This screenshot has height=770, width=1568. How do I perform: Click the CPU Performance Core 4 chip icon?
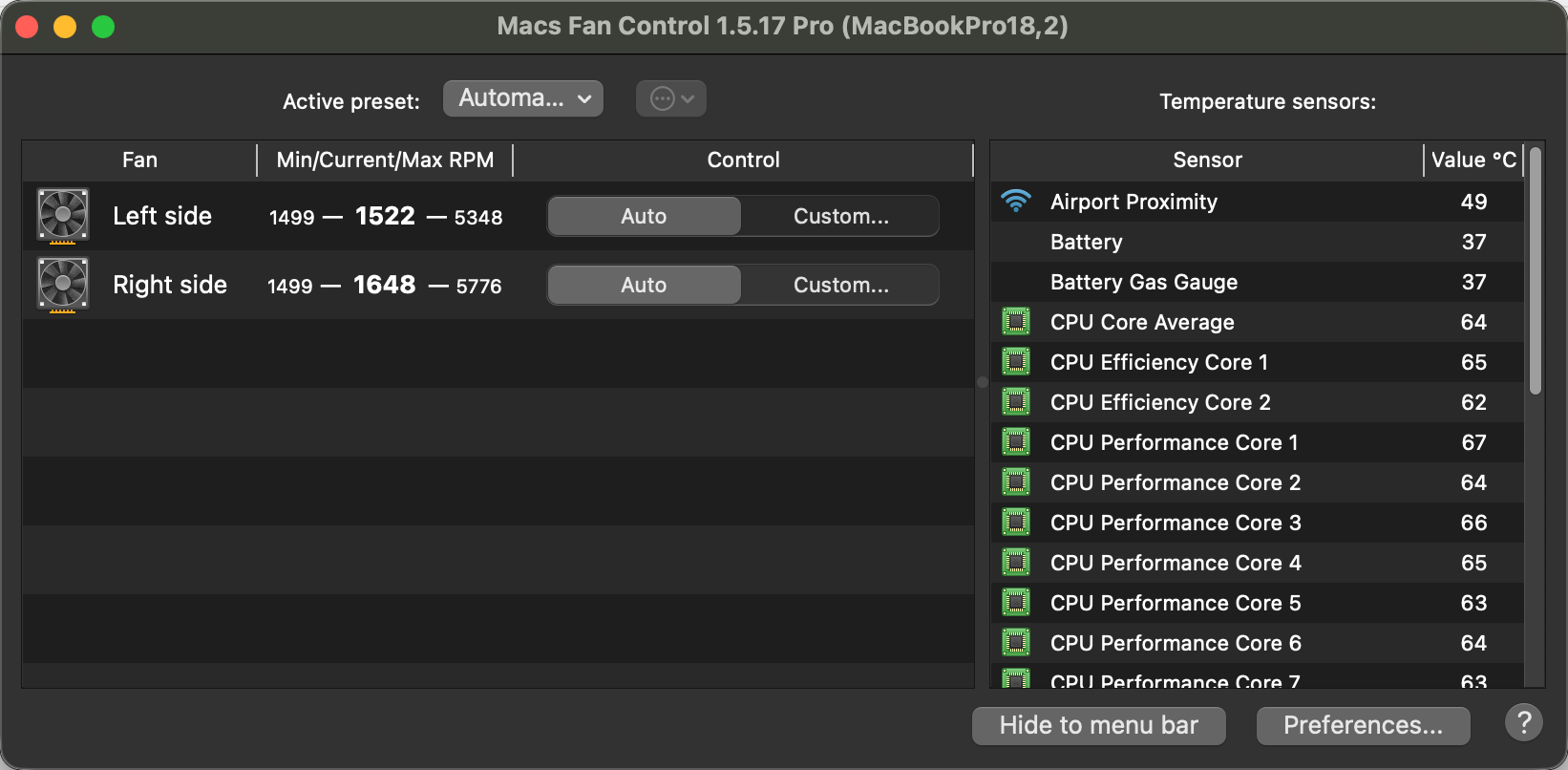(x=1016, y=563)
